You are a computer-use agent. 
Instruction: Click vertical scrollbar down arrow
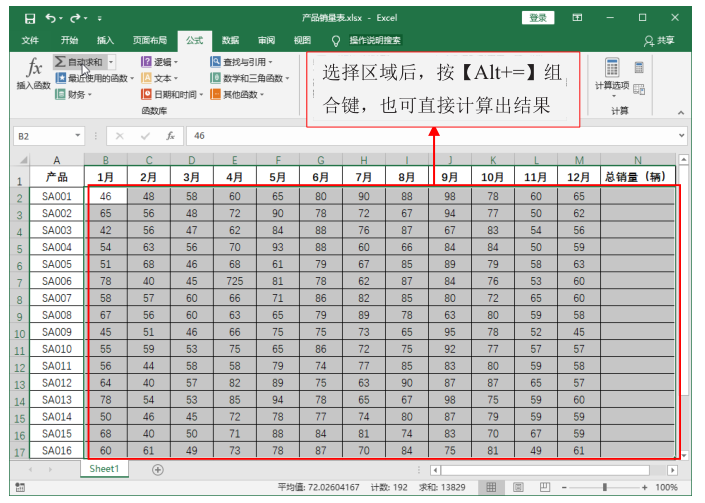[x=683, y=456]
